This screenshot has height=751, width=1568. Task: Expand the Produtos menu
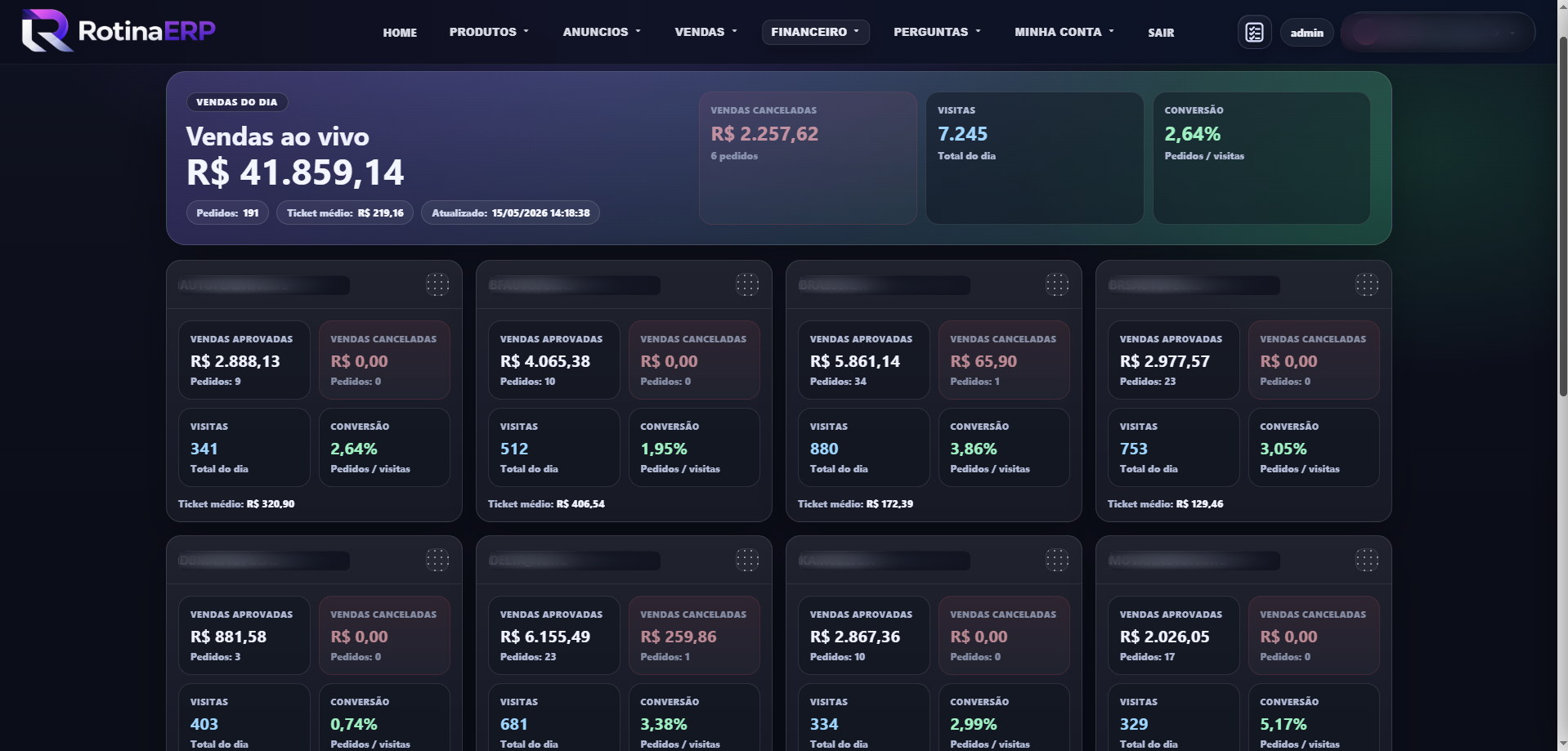tap(489, 32)
